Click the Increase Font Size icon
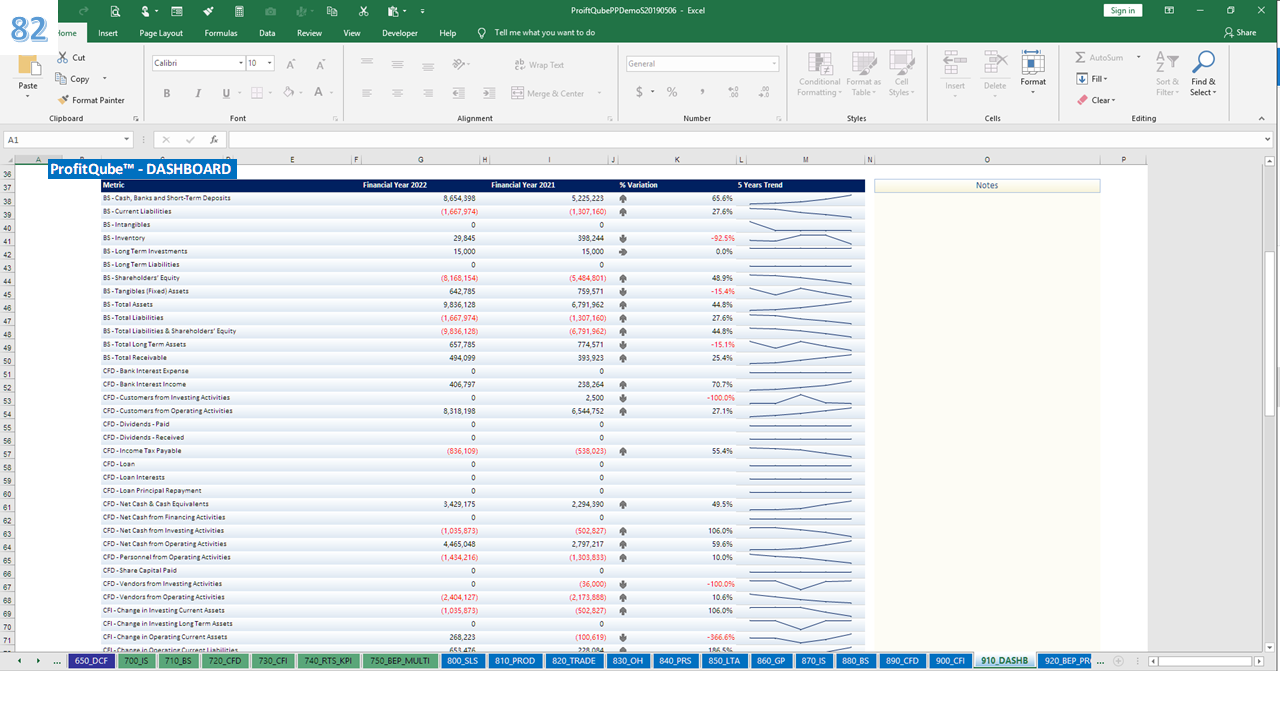 point(291,64)
